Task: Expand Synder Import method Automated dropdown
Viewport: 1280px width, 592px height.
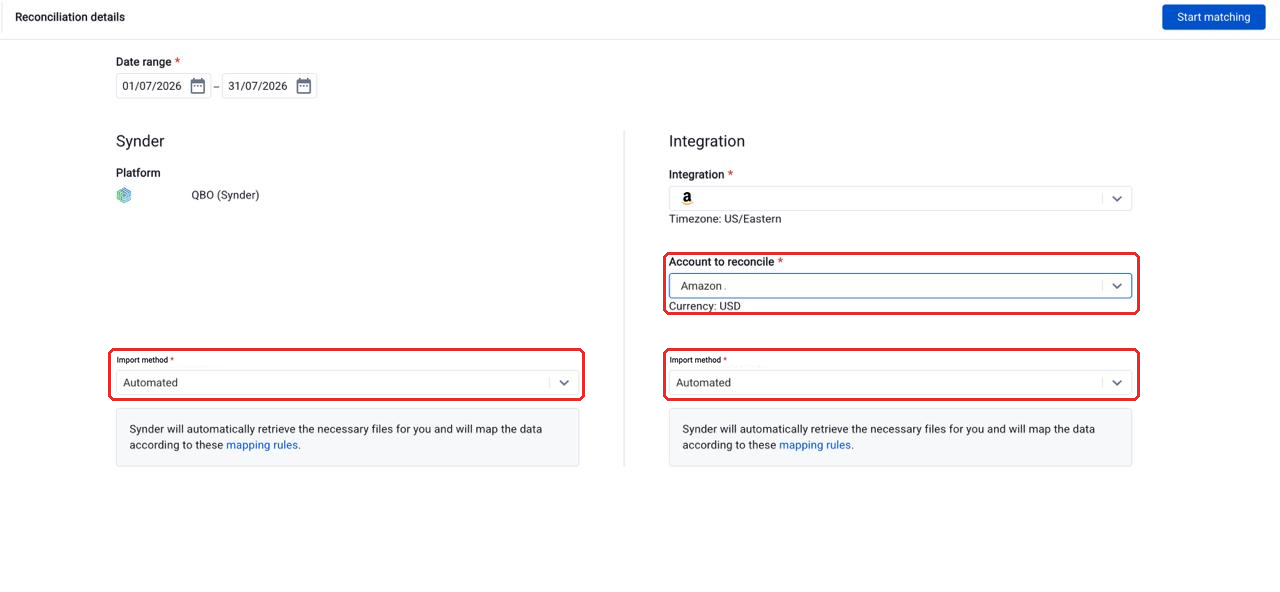Action: point(347,383)
